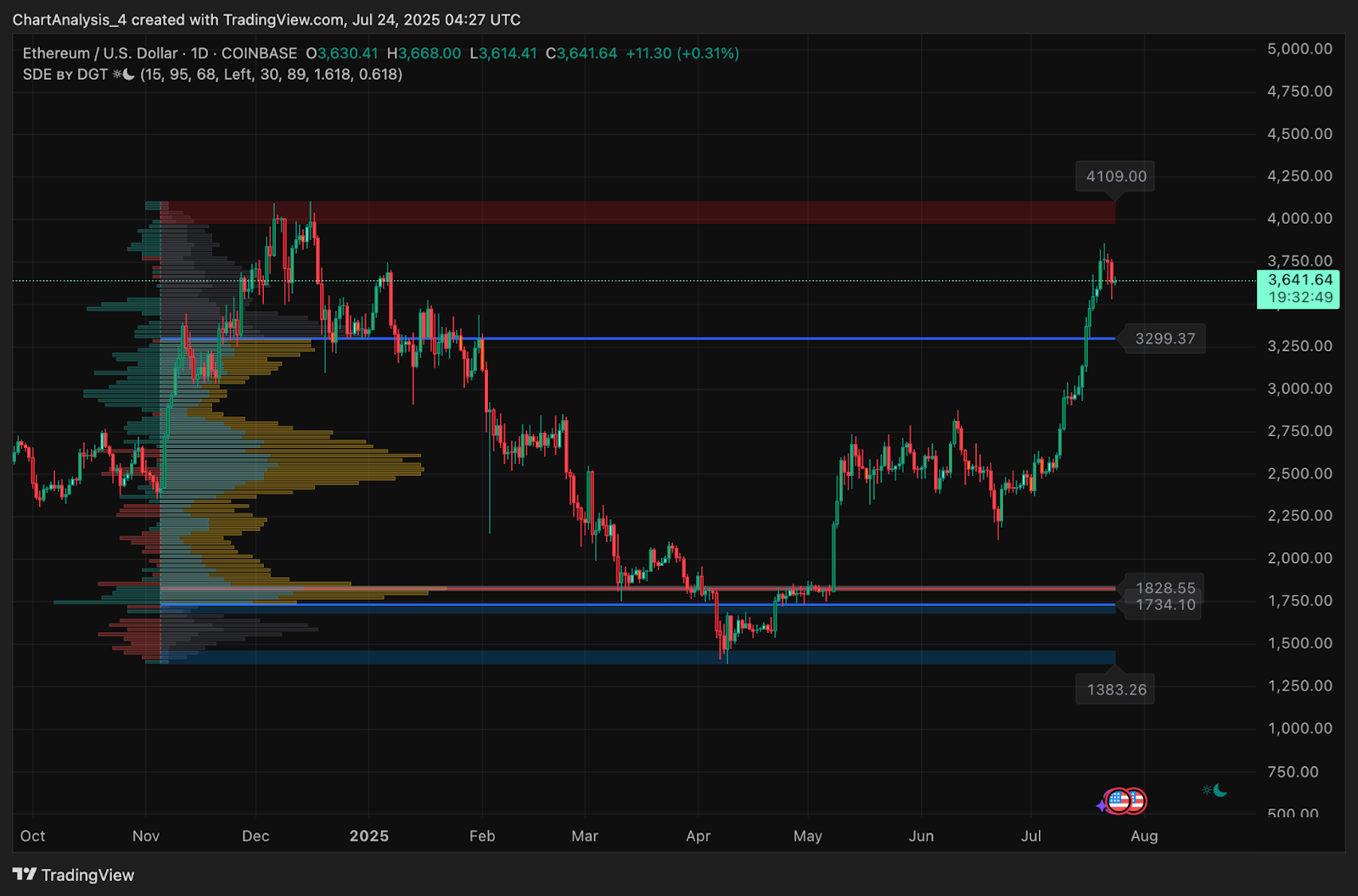Click the 2025 label on the time axis
This screenshot has width=1358, height=896.
pyautogui.click(x=369, y=836)
